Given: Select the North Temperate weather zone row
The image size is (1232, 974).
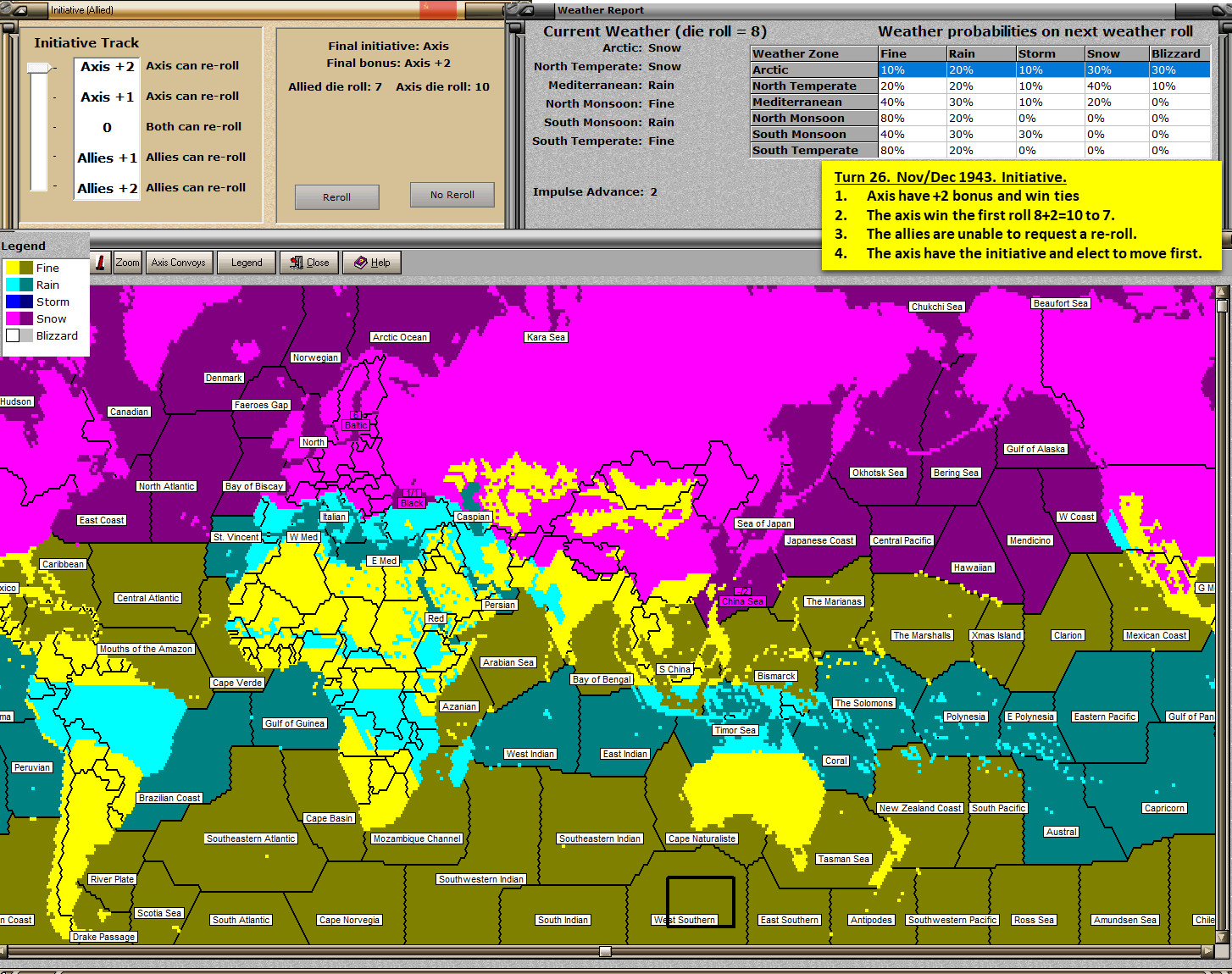Looking at the screenshot, I should (980, 86).
